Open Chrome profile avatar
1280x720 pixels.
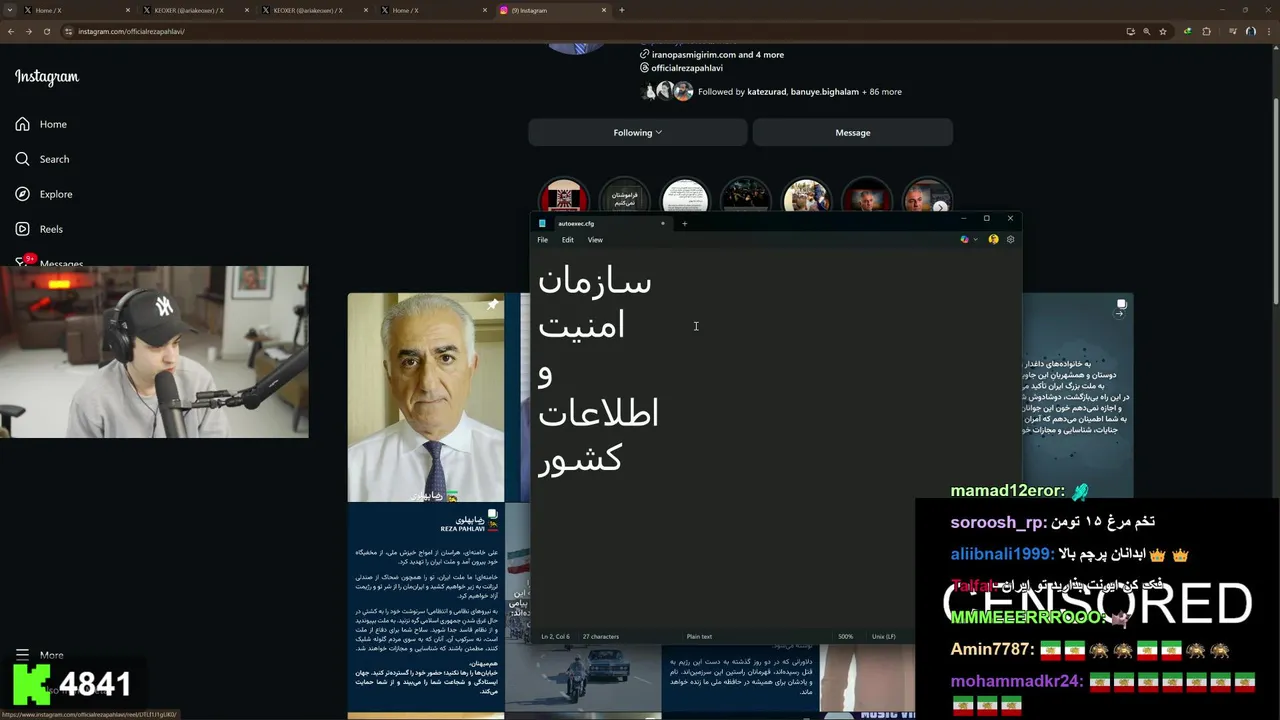click(x=1251, y=31)
